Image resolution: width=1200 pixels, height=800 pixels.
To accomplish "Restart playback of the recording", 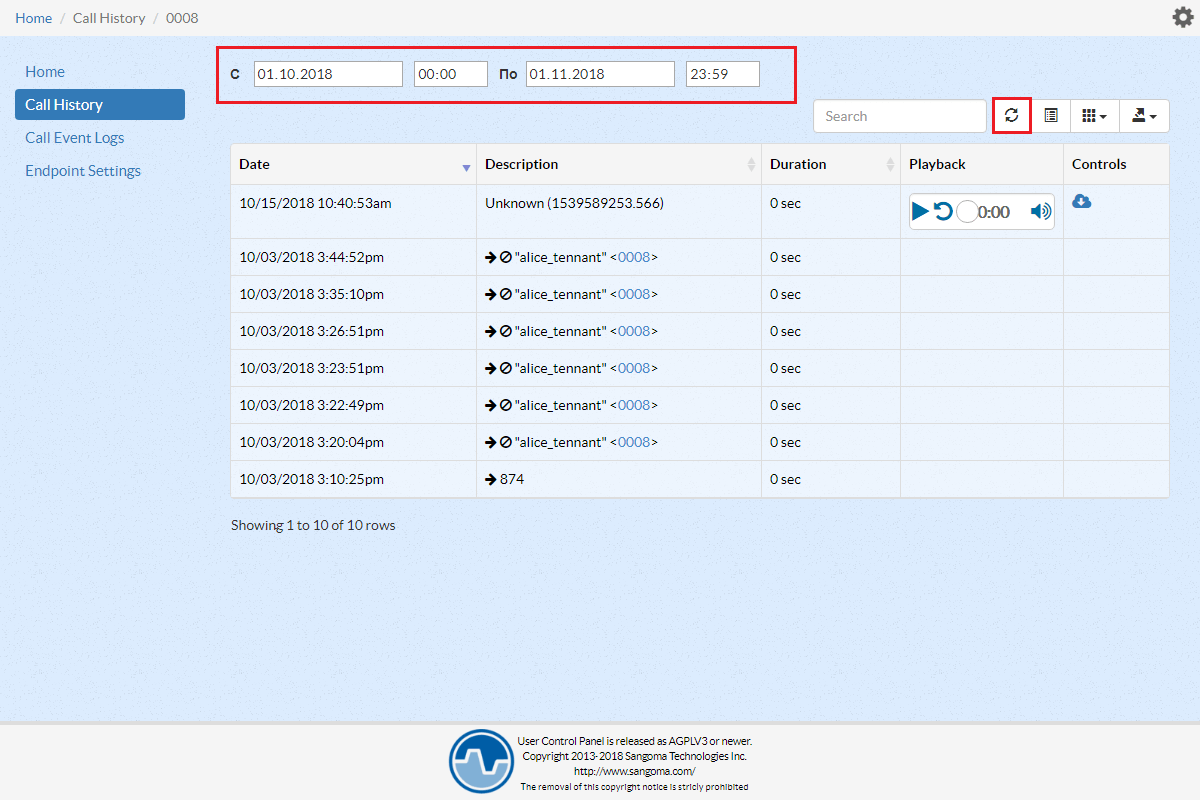I will [x=943, y=211].
